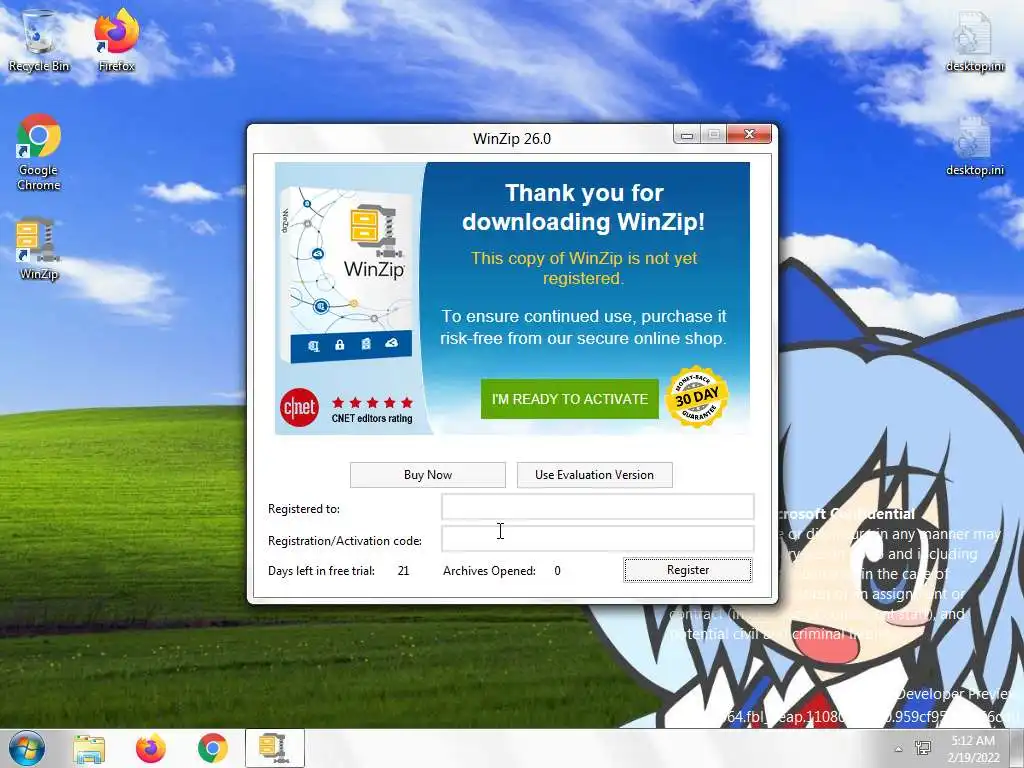Screen dimensions: 1024x768
Task: Select the lower desktop.ini file icon
Action: coord(974,145)
